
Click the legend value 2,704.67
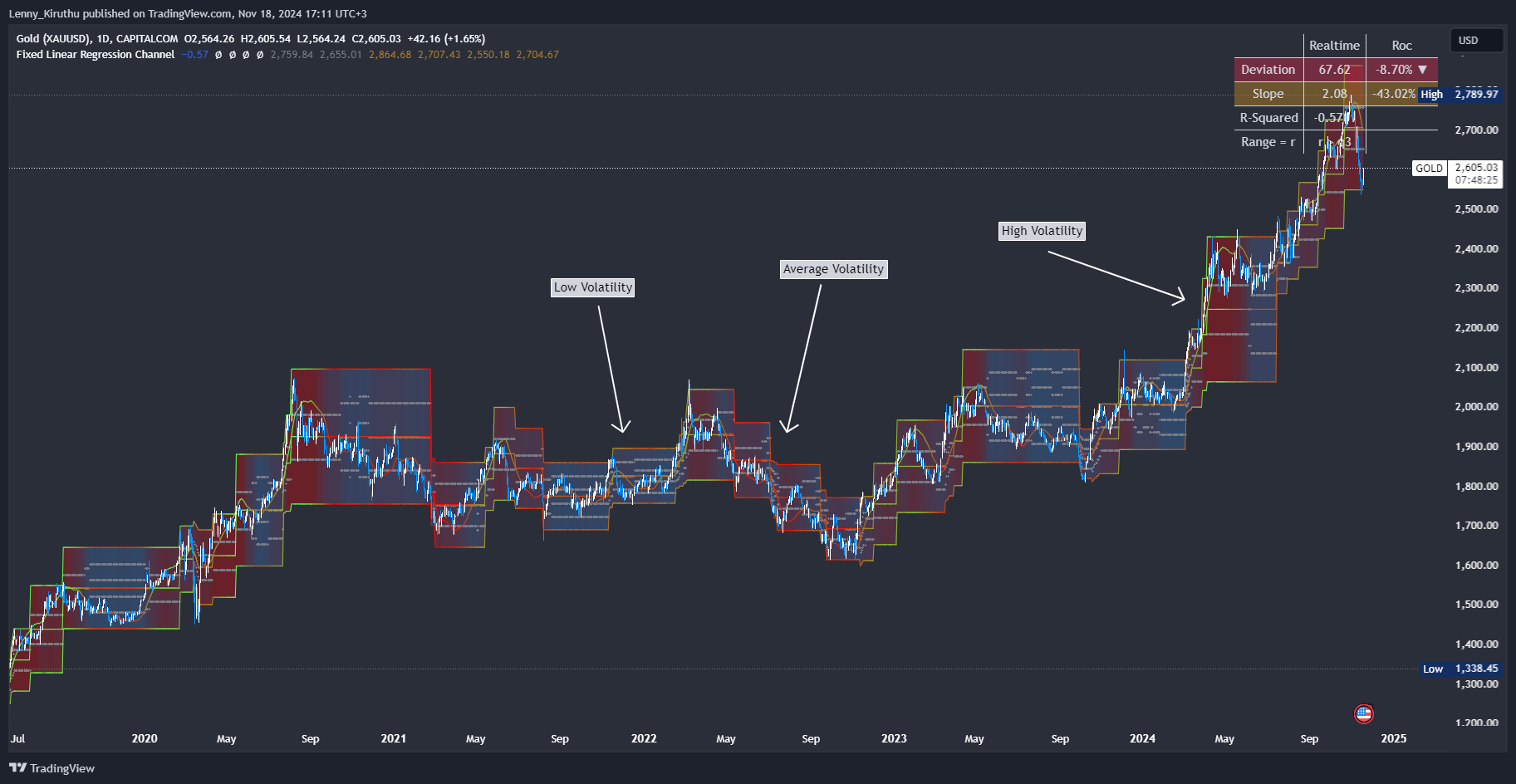537,55
